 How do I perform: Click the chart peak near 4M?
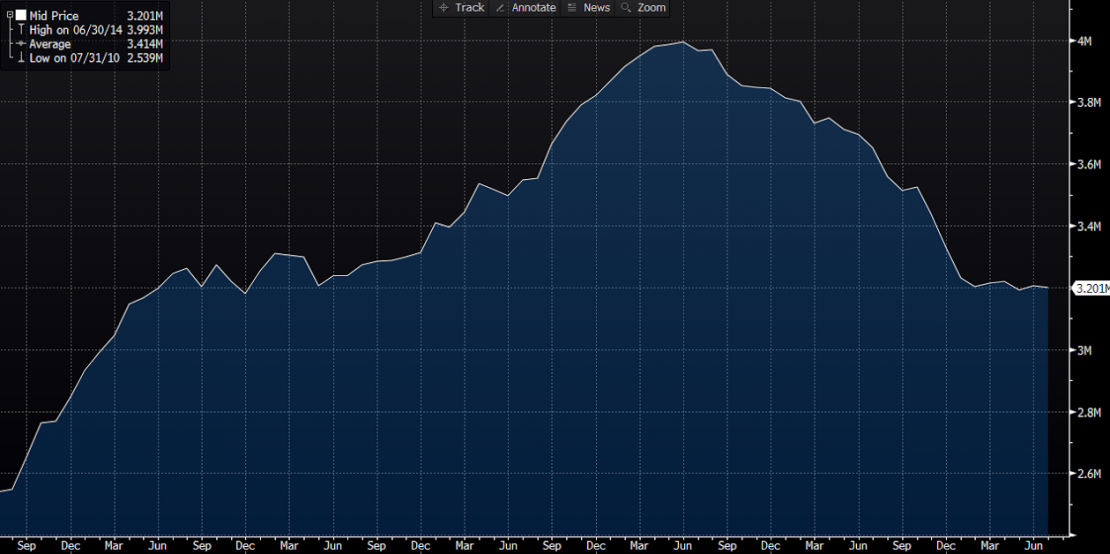click(682, 42)
